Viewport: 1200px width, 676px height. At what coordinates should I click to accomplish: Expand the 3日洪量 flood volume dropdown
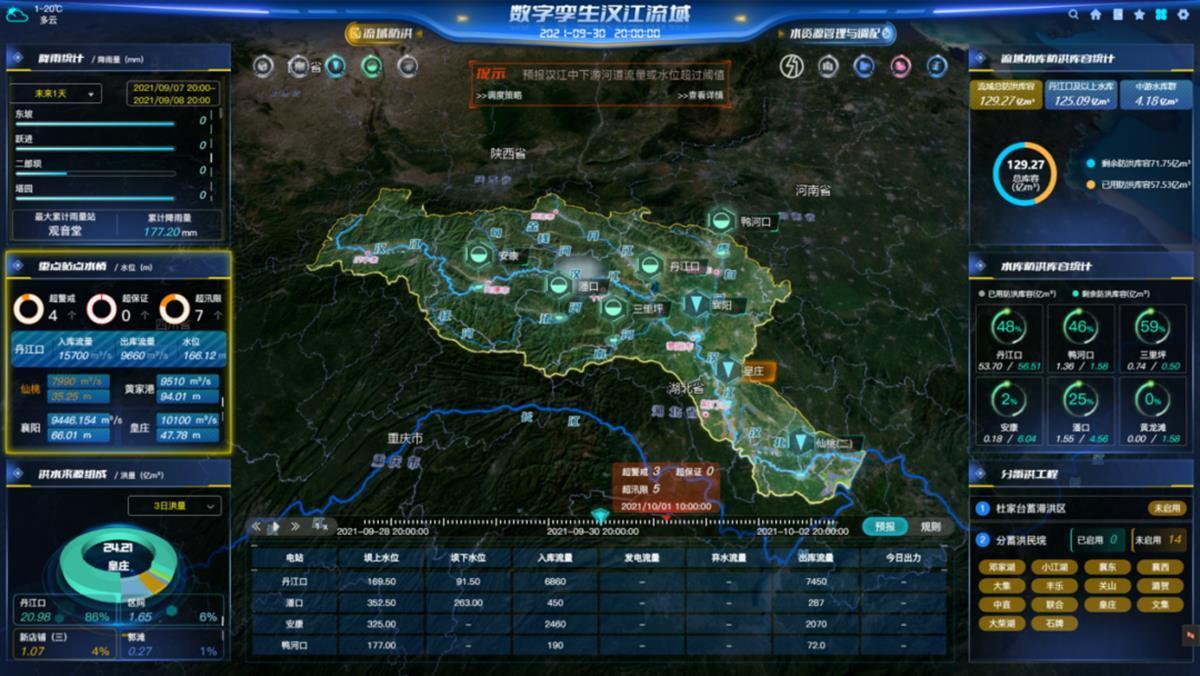[x=174, y=506]
